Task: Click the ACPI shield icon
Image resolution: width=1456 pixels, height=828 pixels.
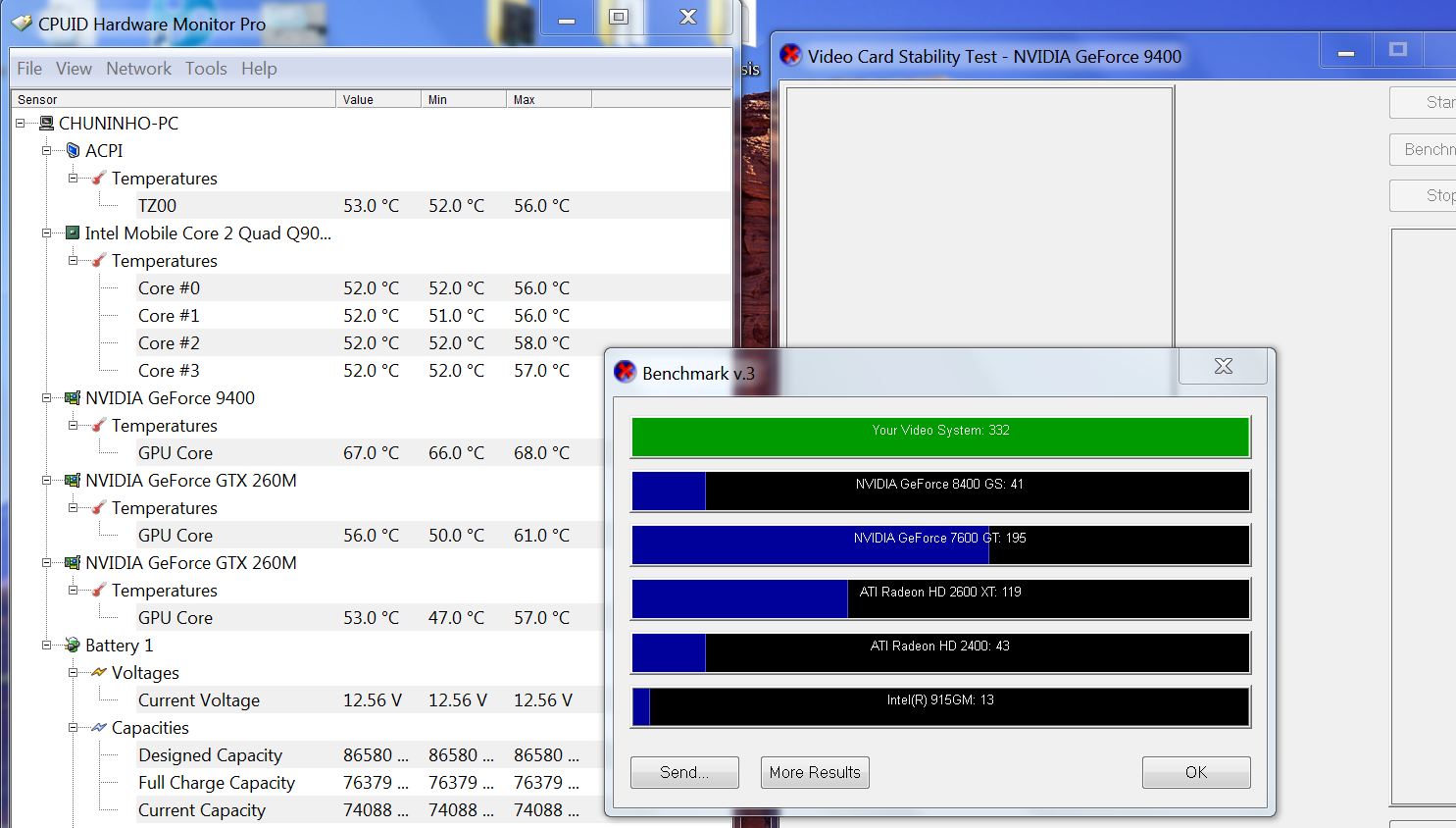Action: click(73, 151)
